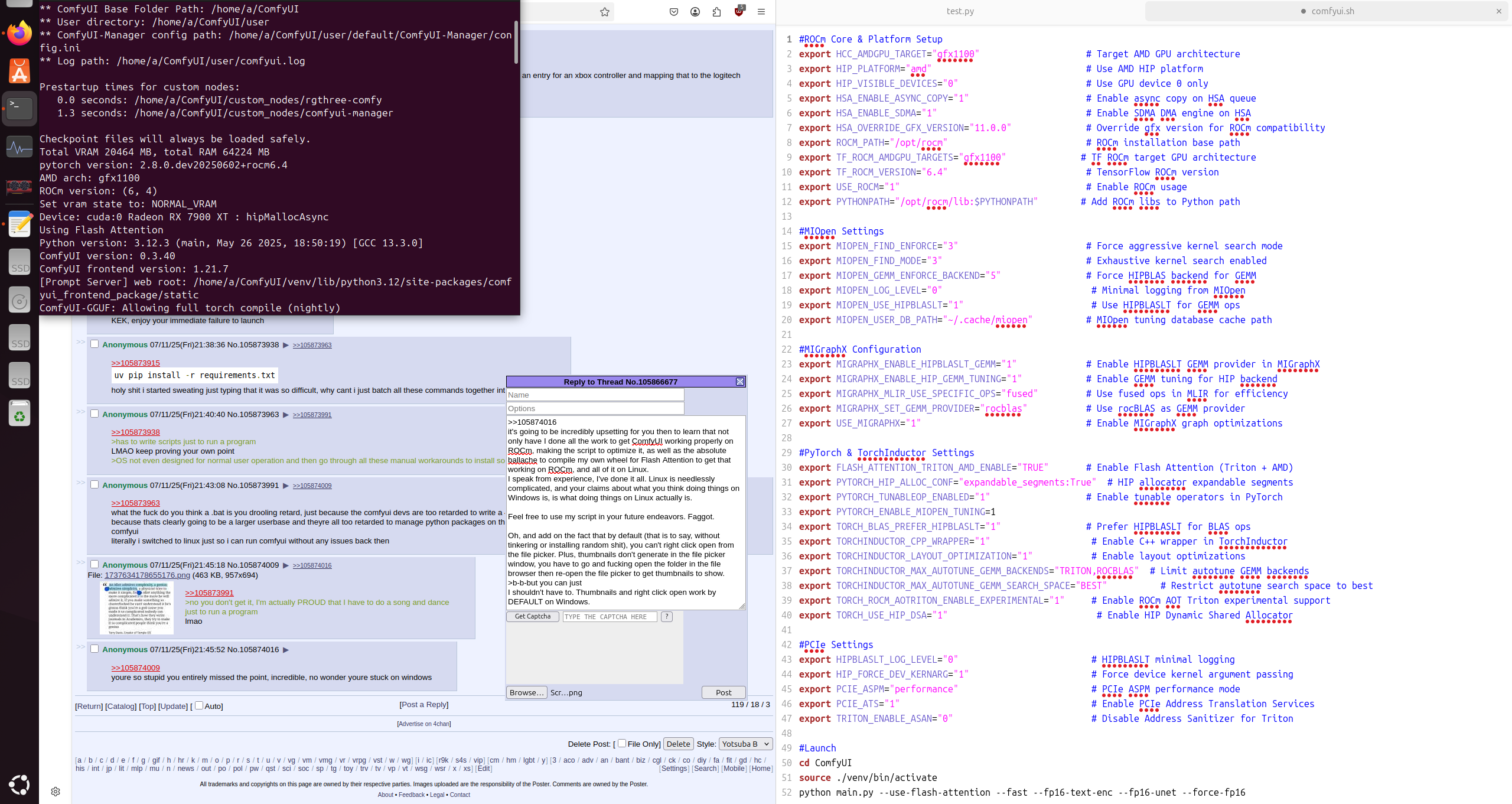Open the Firefox account icon
The image size is (1512, 804).
tap(695, 12)
